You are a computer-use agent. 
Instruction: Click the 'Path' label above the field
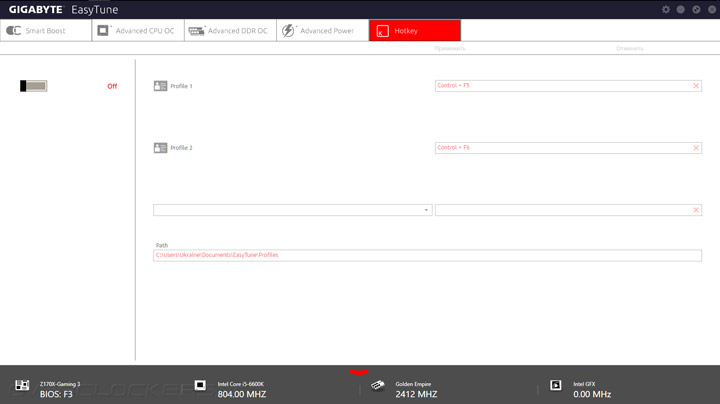pos(162,245)
